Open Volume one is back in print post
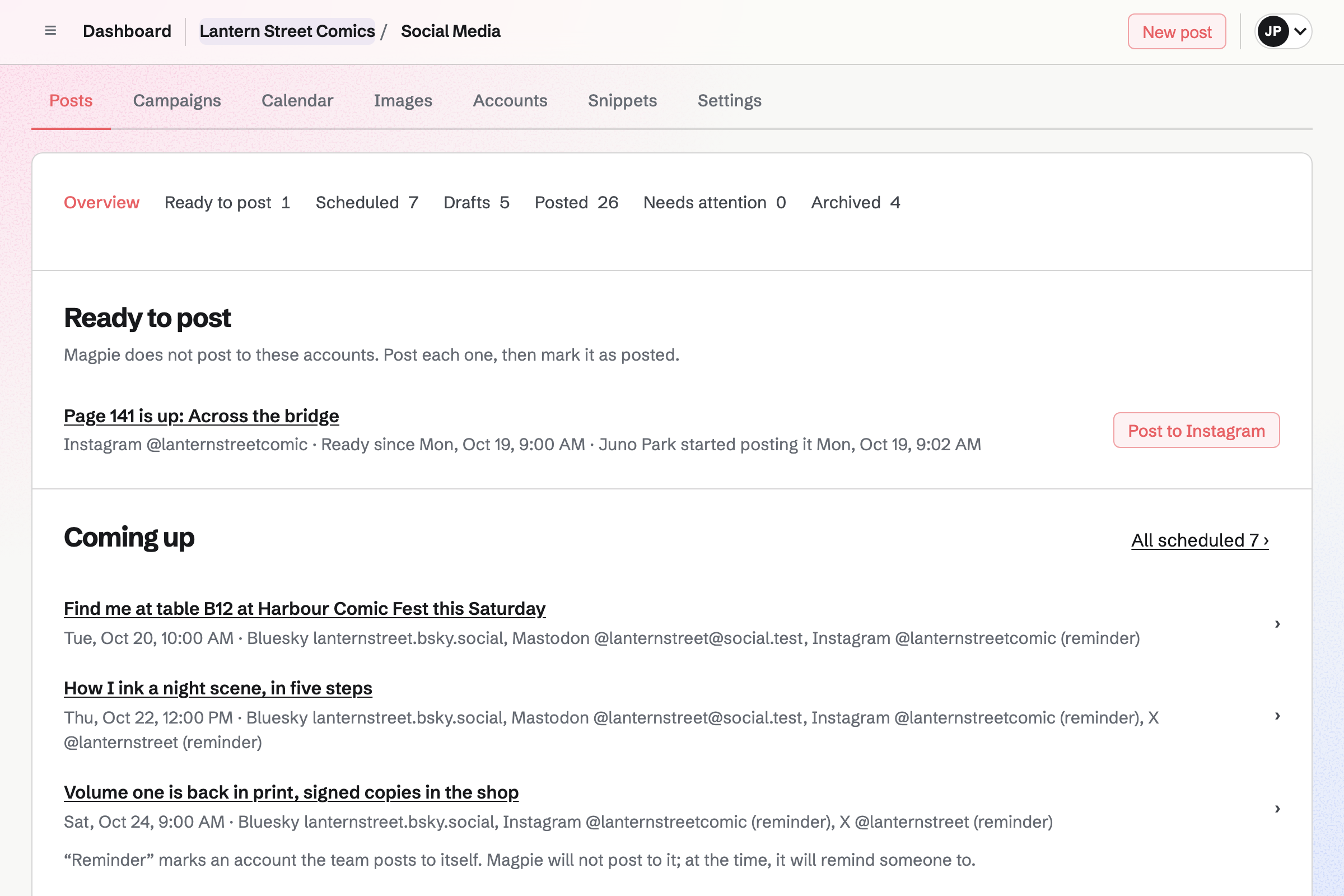Image resolution: width=1344 pixels, height=896 pixels. 291,792
